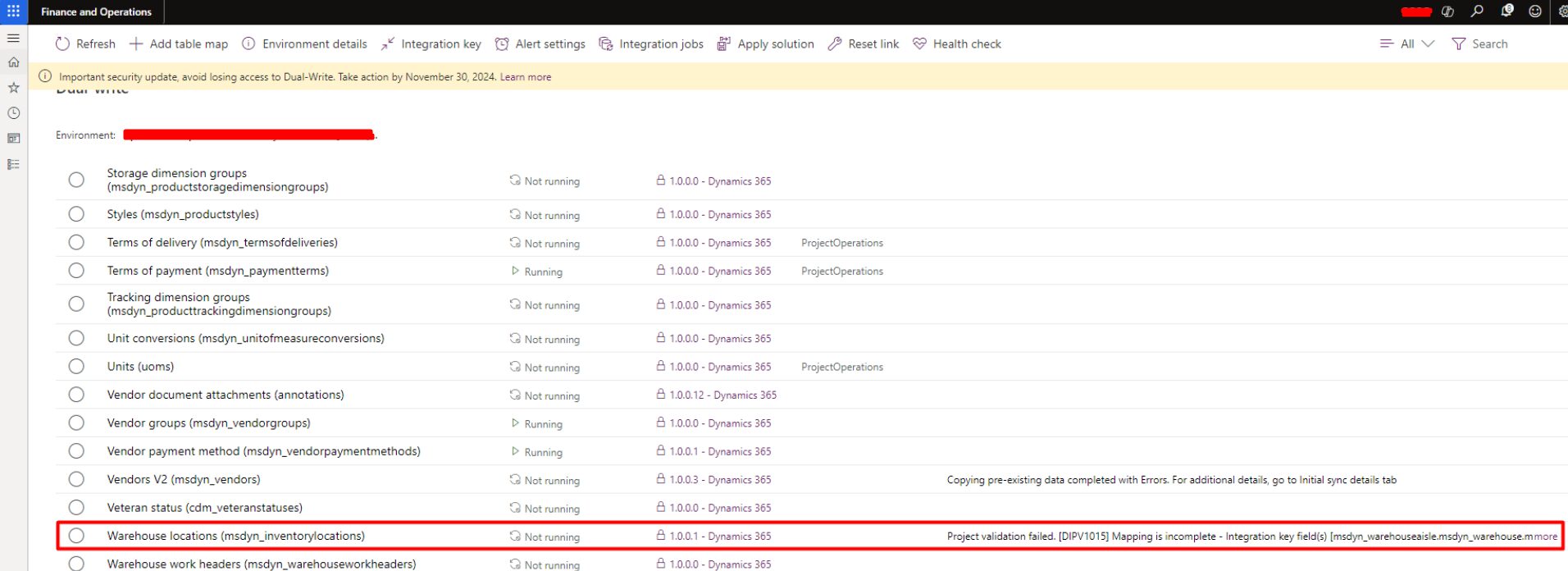1568x571 pixels.
Task: Click the banner information icon
Action: click(45, 76)
